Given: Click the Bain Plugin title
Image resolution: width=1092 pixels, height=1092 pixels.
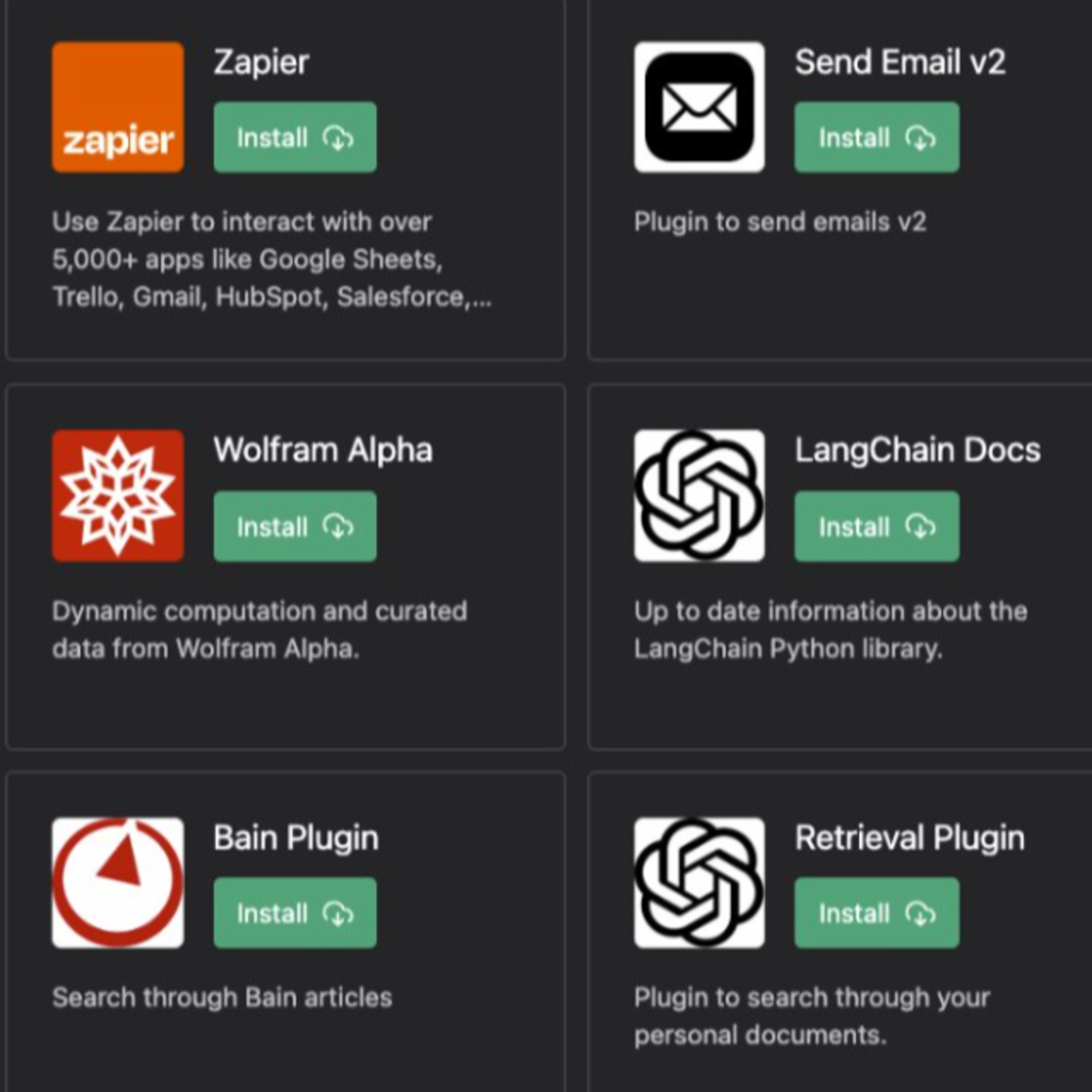Looking at the screenshot, I should click(296, 838).
